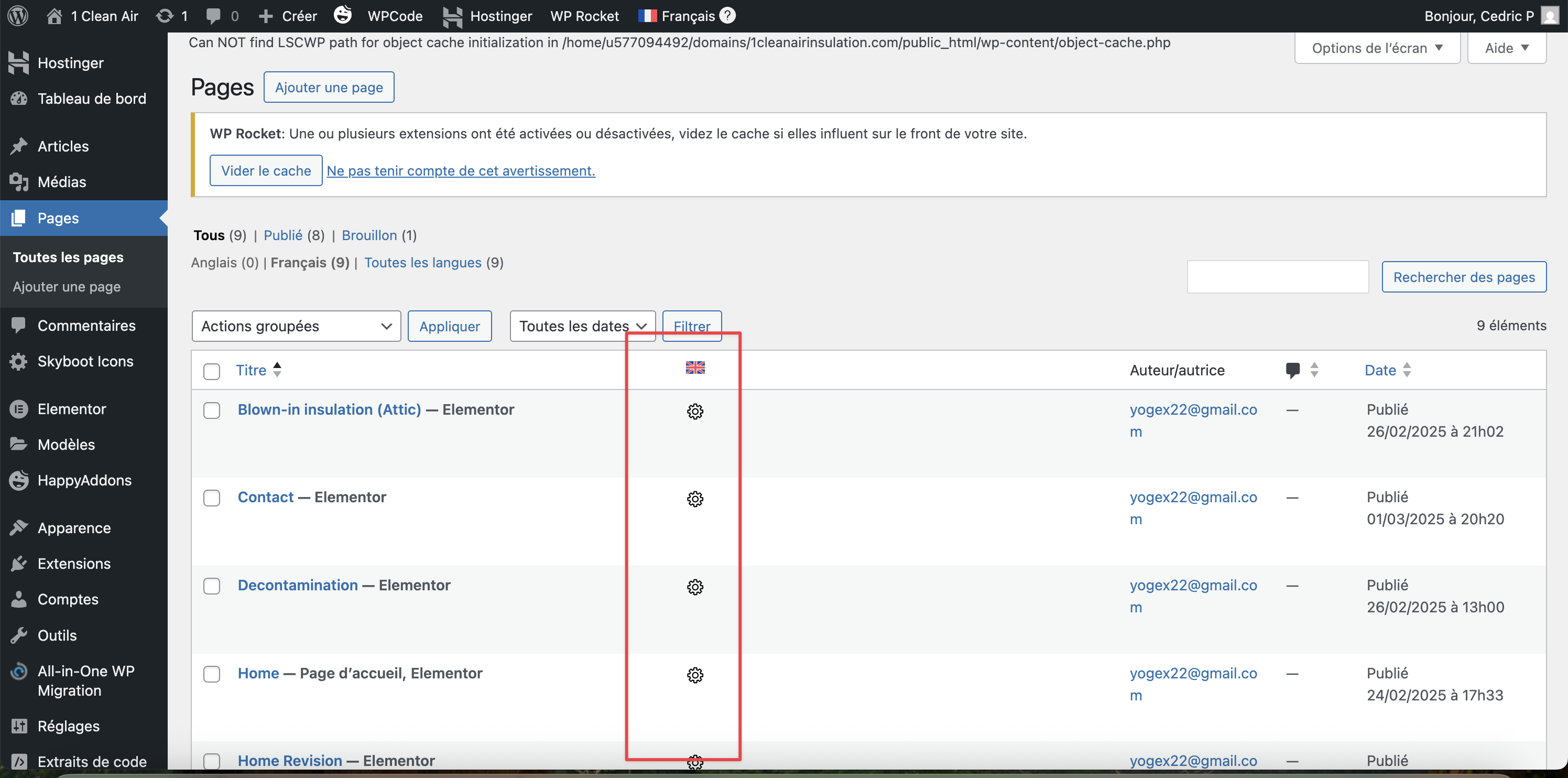Open HappyAddons in the sidebar

[84, 480]
